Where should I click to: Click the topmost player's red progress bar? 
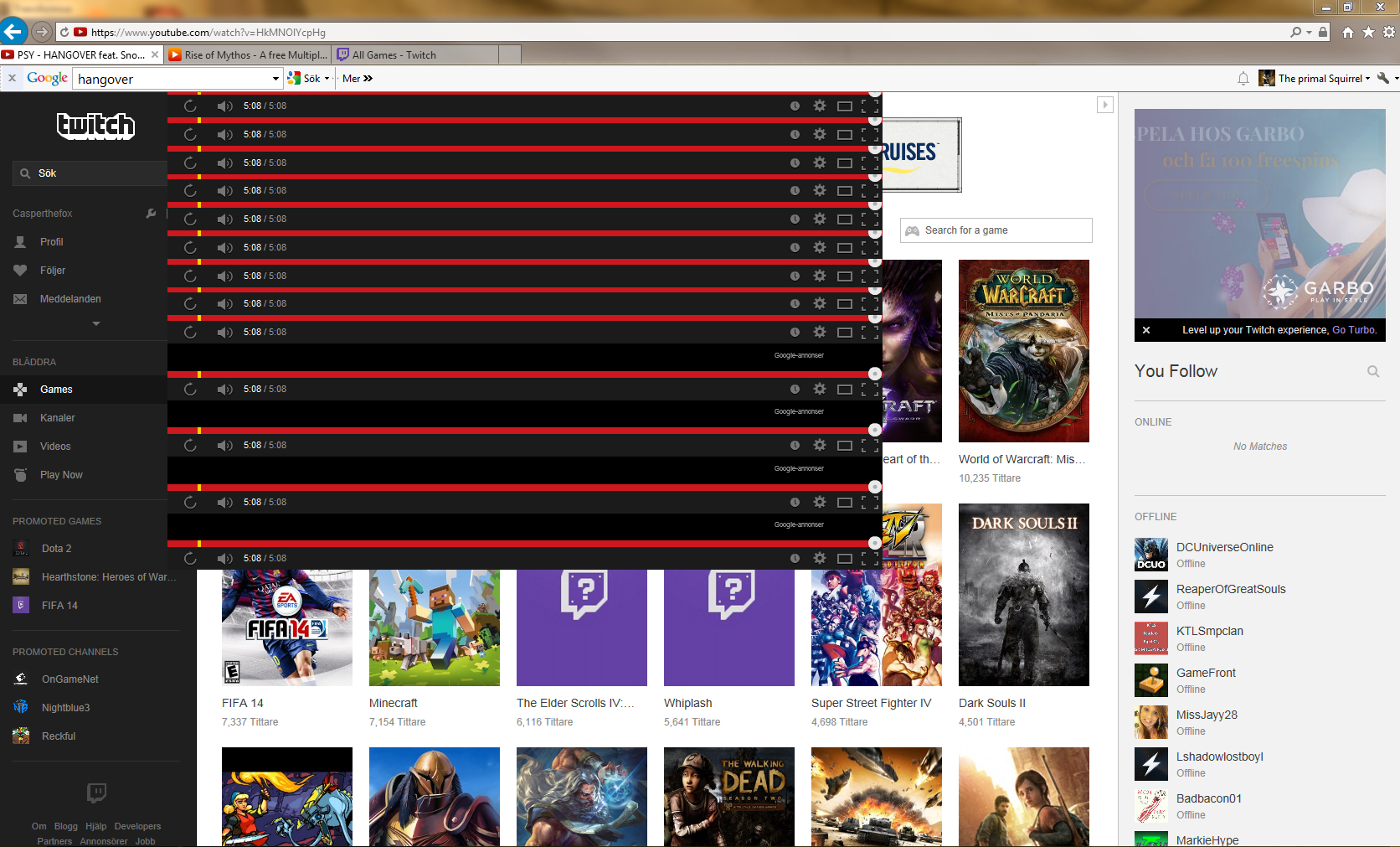click(521, 94)
